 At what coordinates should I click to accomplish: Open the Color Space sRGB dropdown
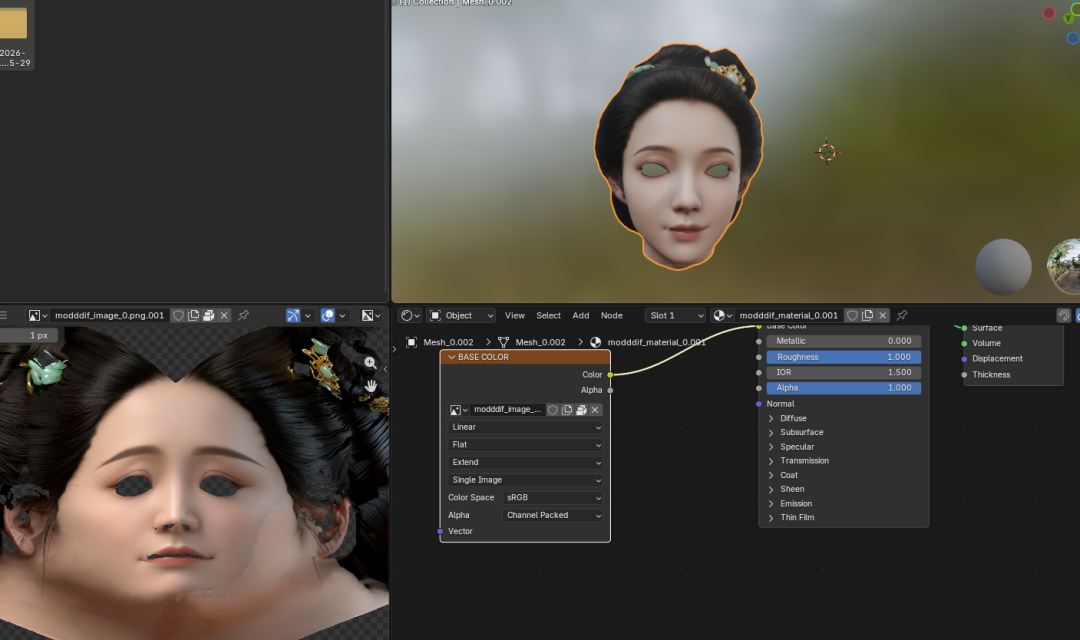point(554,498)
